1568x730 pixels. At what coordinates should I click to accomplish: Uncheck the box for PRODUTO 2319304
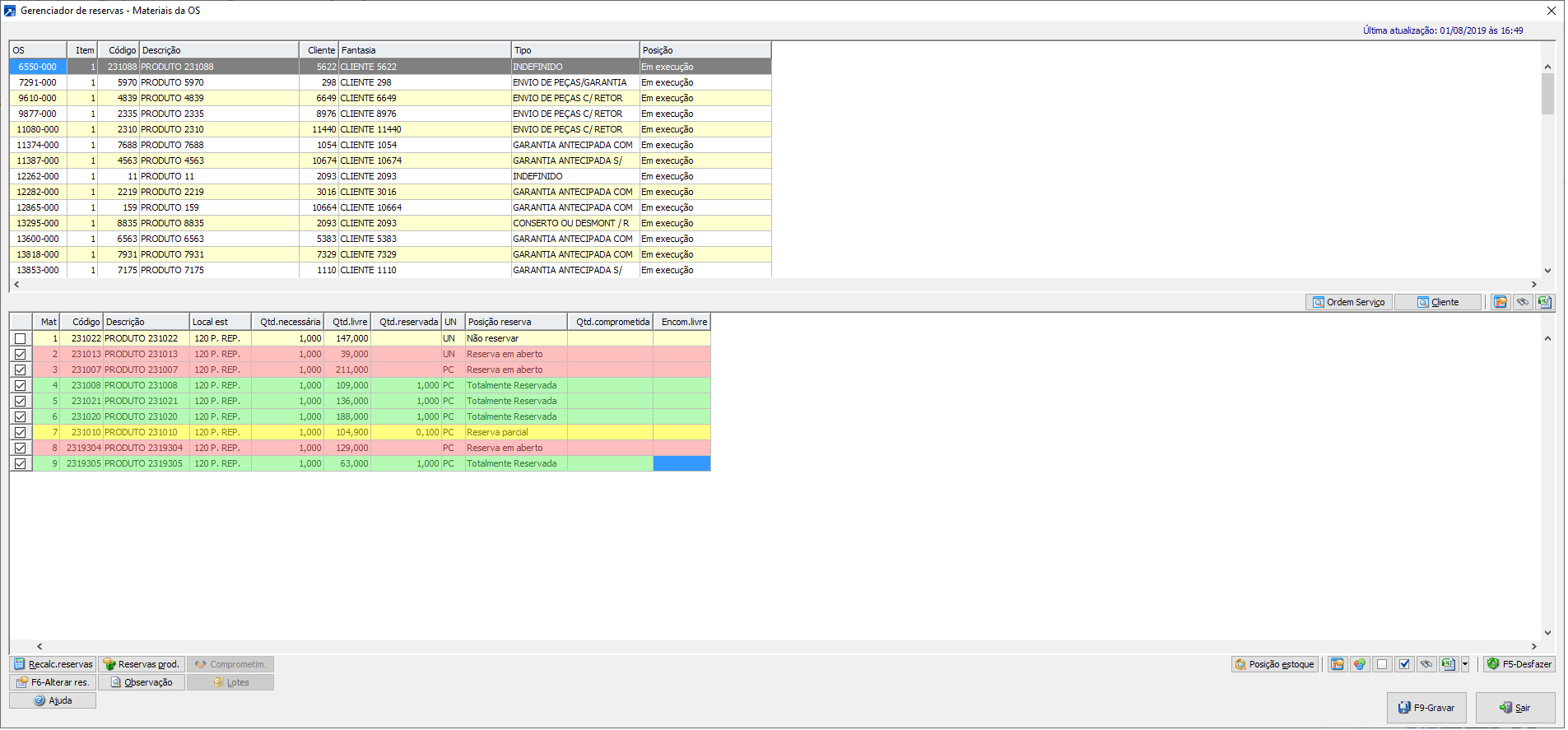point(21,448)
